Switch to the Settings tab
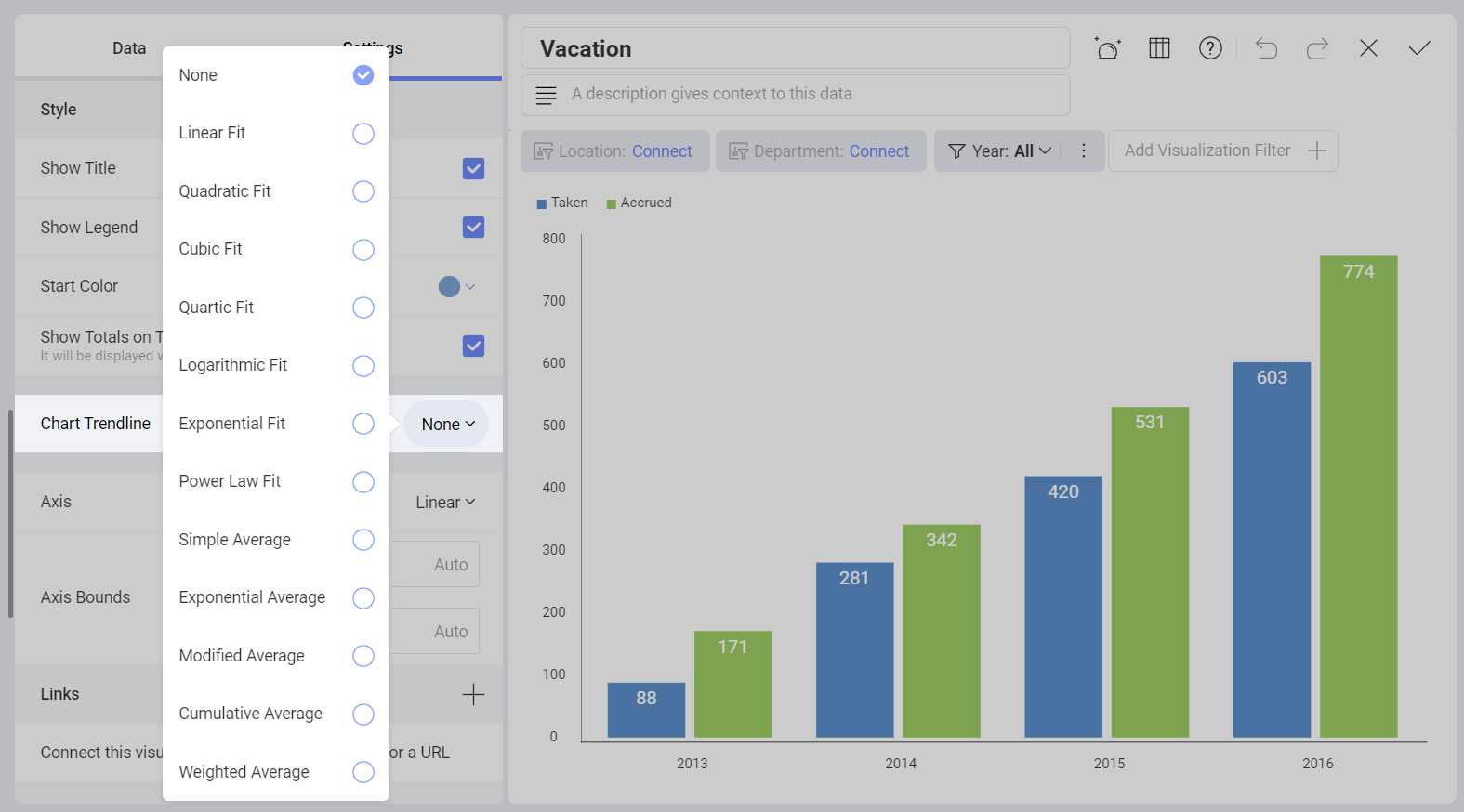This screenshot has height=812, width=1464. (x=372, y=48)
